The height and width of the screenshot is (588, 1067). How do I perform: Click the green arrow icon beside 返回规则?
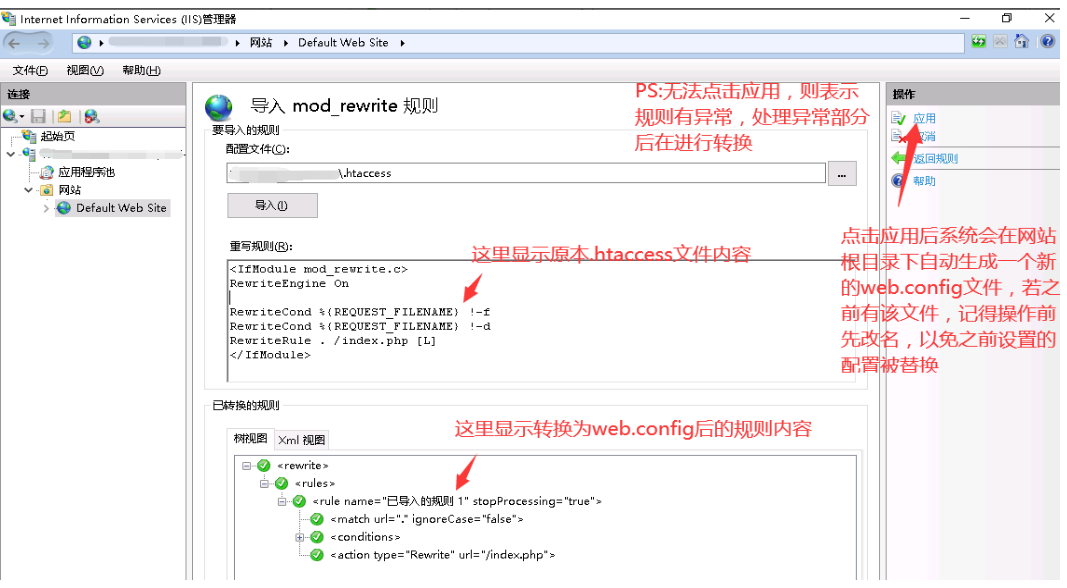click(x=898, y=158)
